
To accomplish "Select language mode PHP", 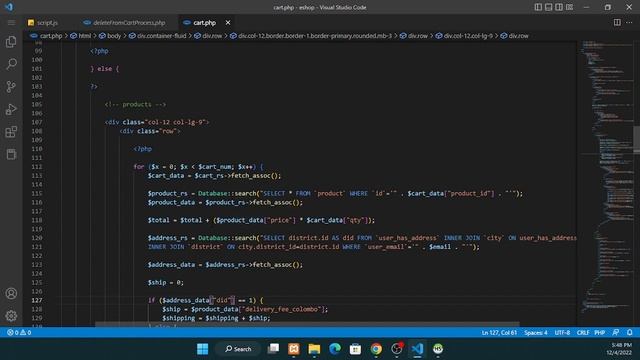I will click(599, 333).
